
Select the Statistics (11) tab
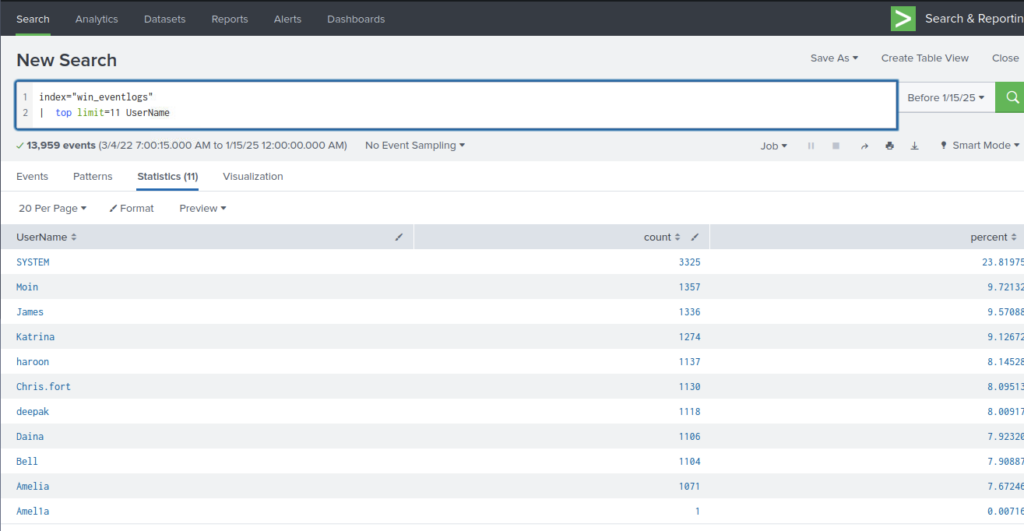(x=167, y=176)
